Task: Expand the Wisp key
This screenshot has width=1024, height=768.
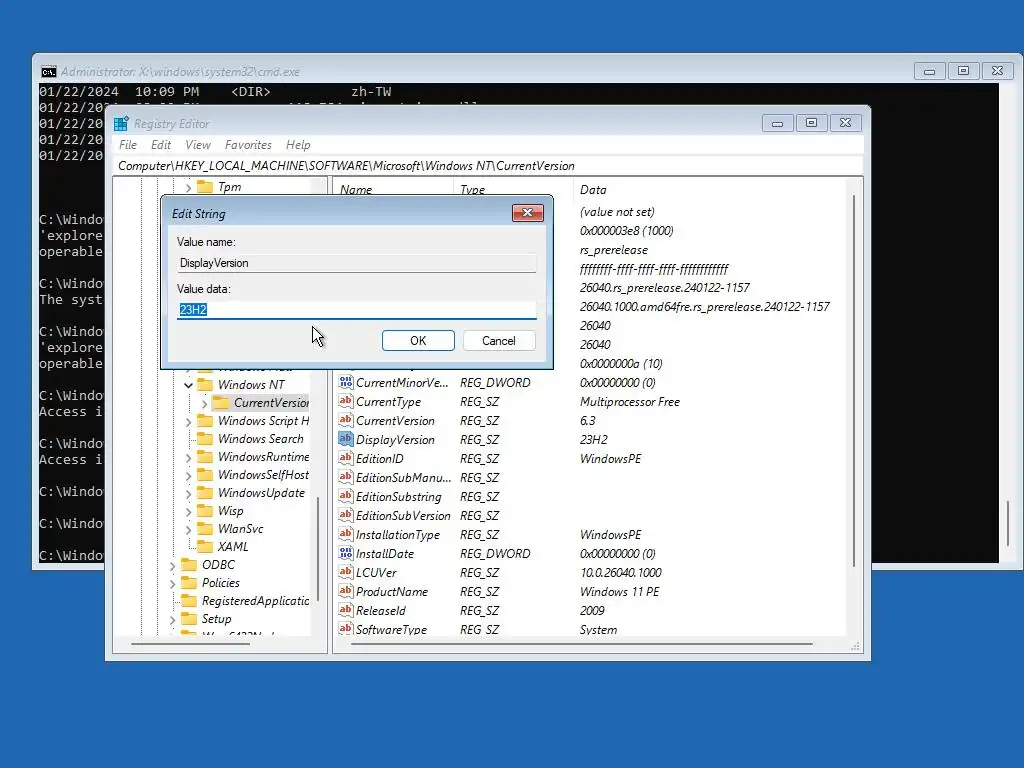Action: coord(188,511)
